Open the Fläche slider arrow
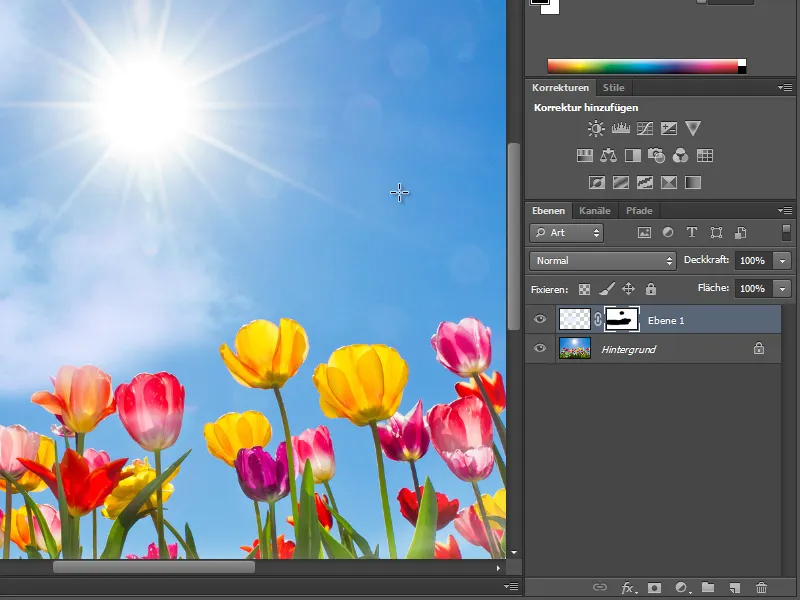This screenshot has width=800, height=600. (x=782, y=289)
